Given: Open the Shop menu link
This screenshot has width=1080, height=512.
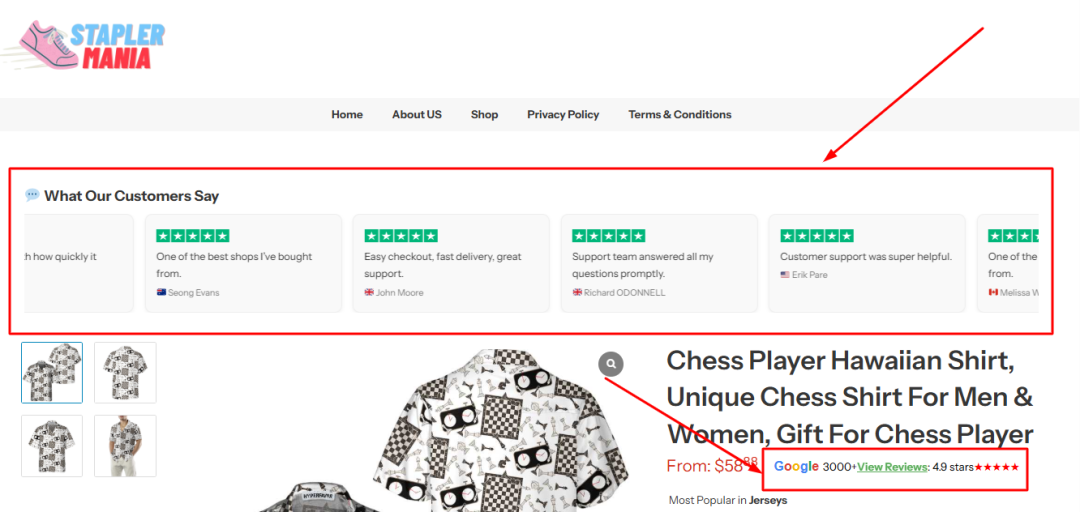Looking at the screenshot, I should (484, 114).
